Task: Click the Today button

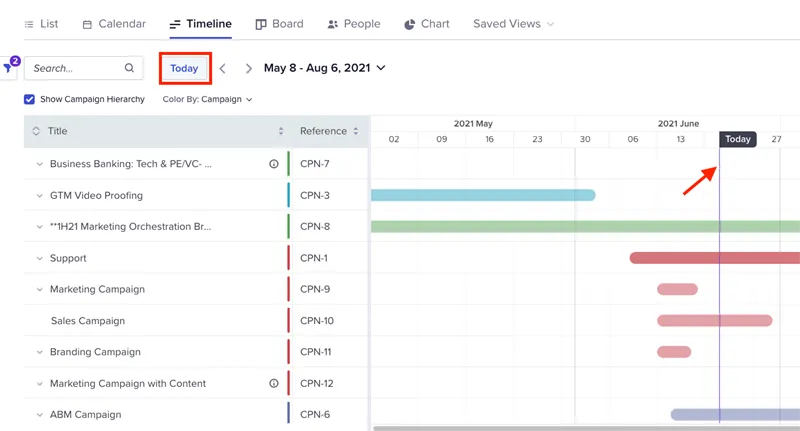Action: (x=184, y=68)
